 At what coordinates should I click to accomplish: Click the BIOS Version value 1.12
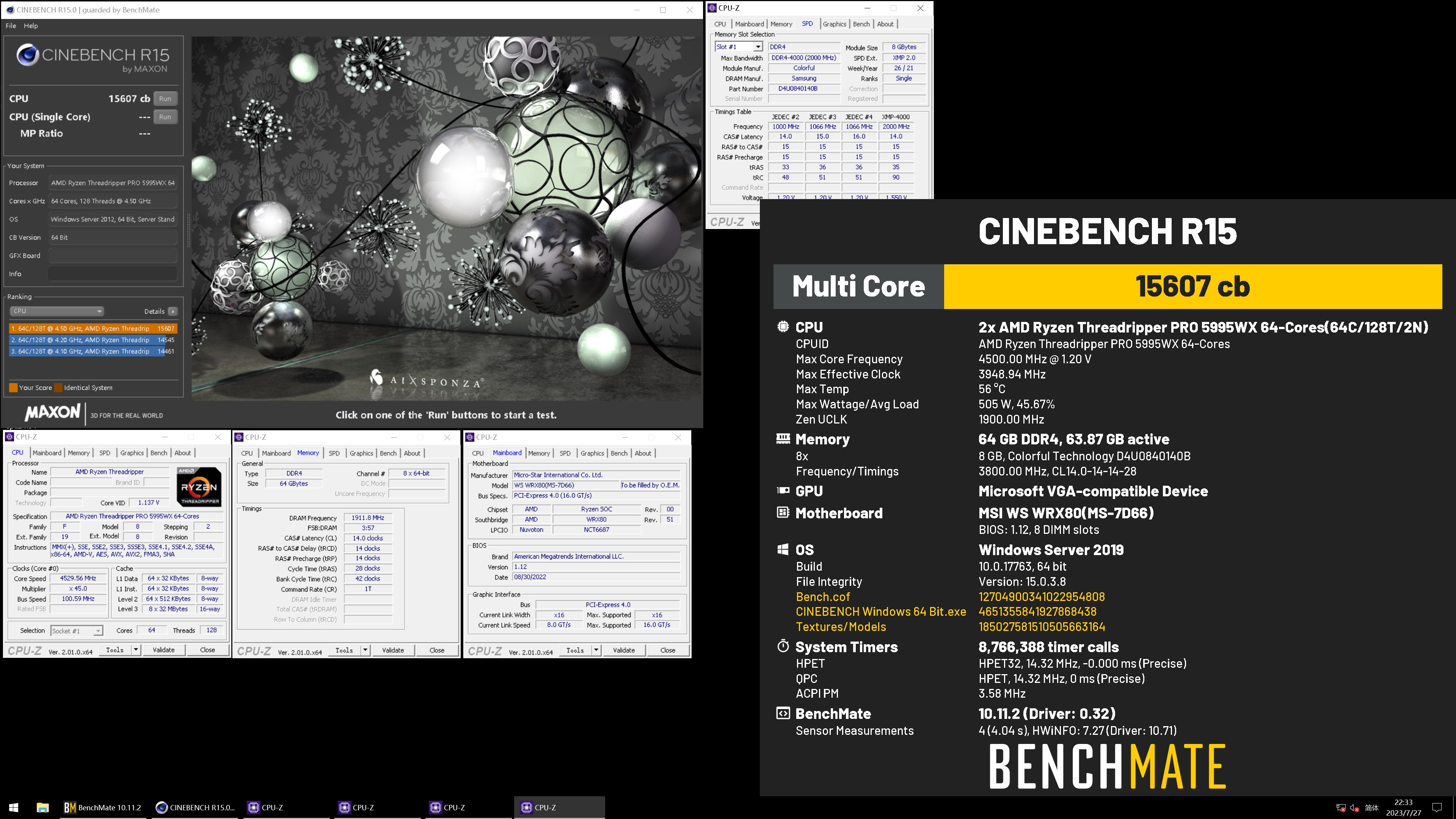click(x=596, y=567)
